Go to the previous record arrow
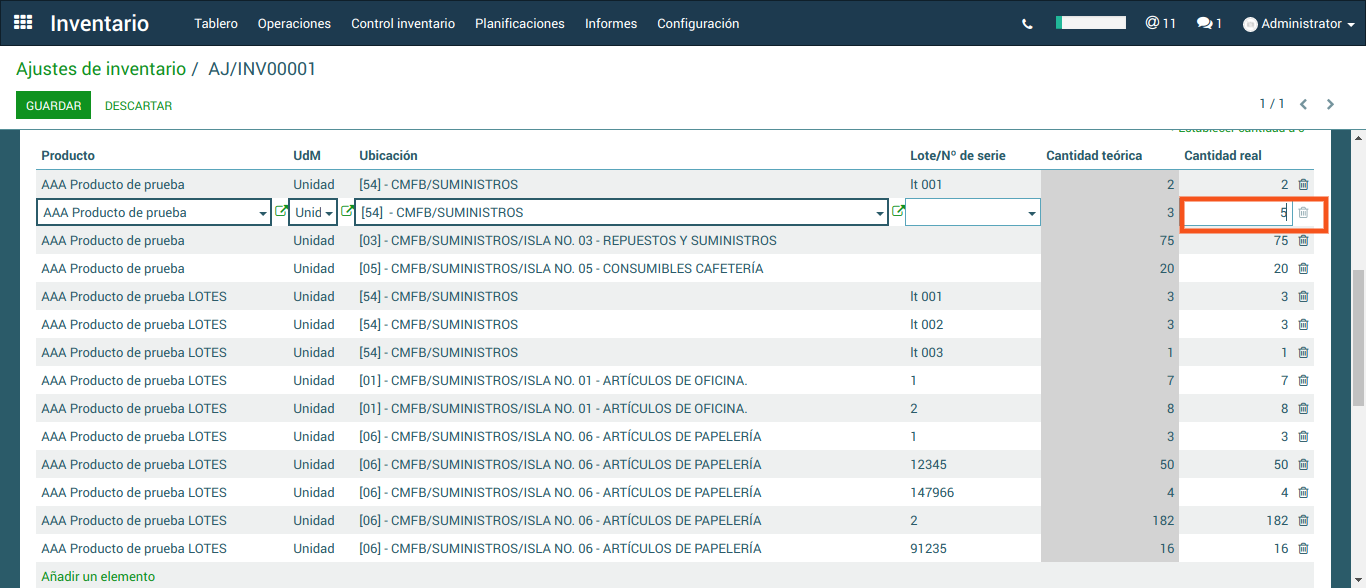1366x588 pixels. pos(1304,104)
